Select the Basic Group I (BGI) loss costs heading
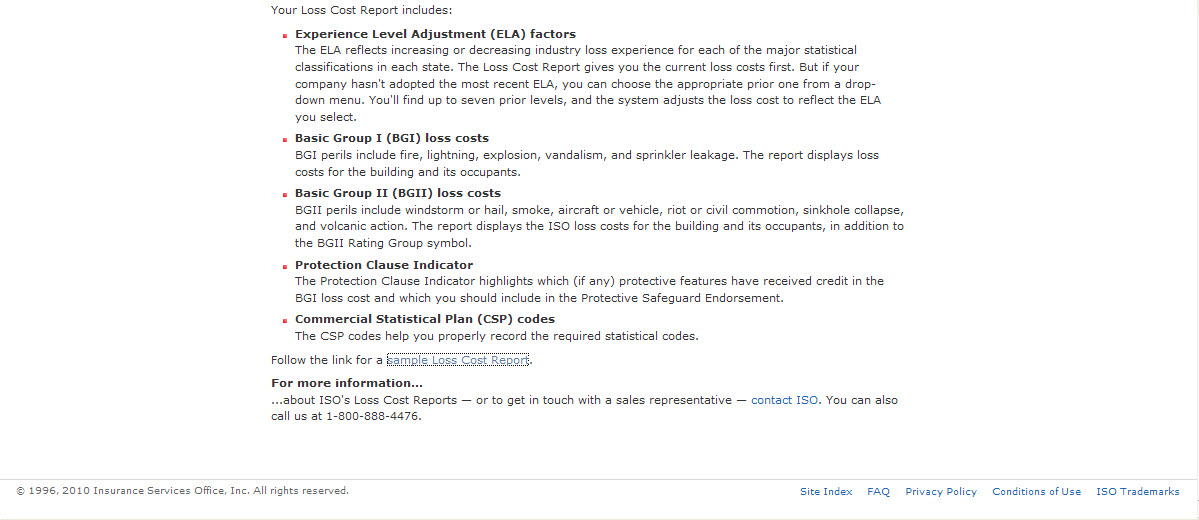The width and height of the screenshot is (1199, 520). tap(392, 138)
